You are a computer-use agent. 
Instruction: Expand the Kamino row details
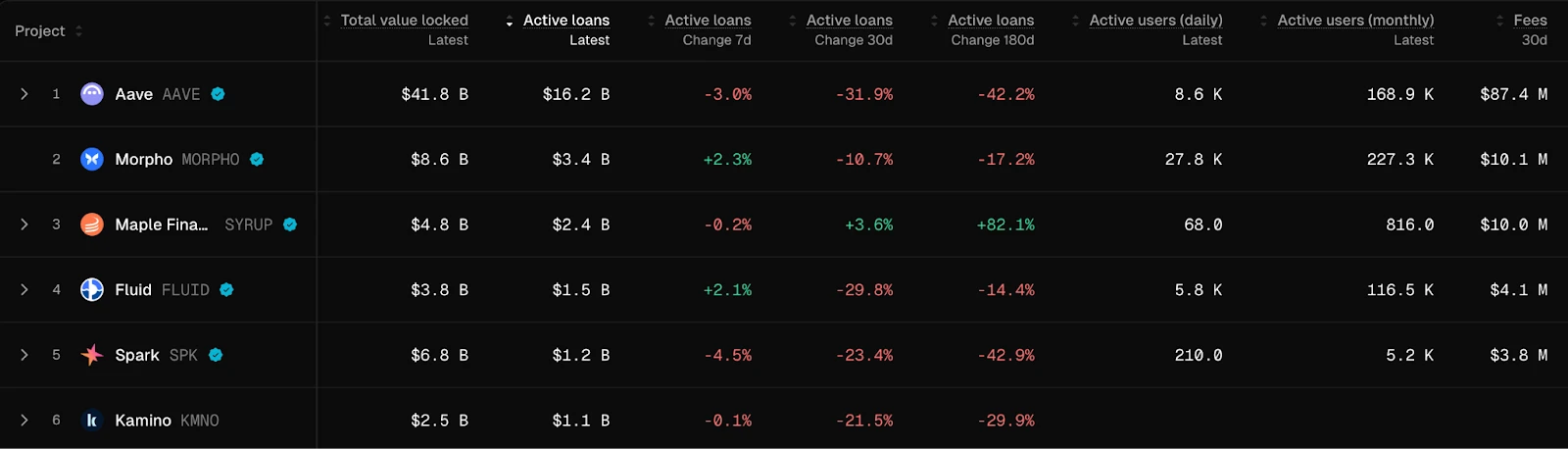[24, 421]
